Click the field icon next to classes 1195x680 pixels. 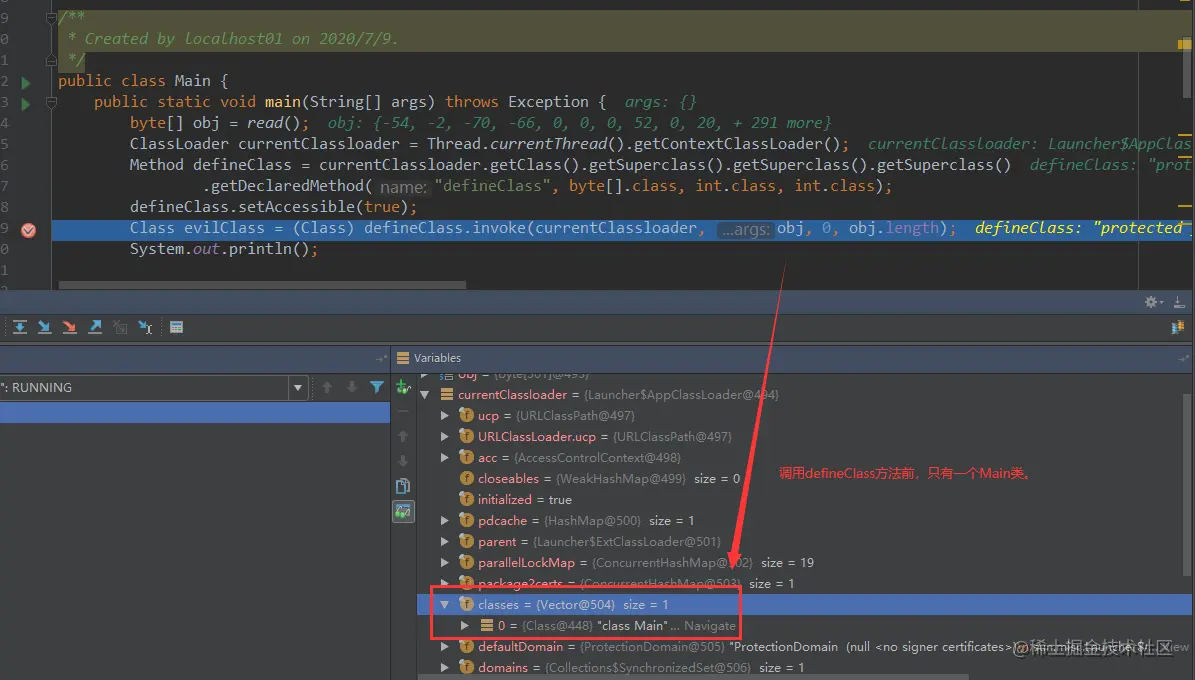click(466, 604)
